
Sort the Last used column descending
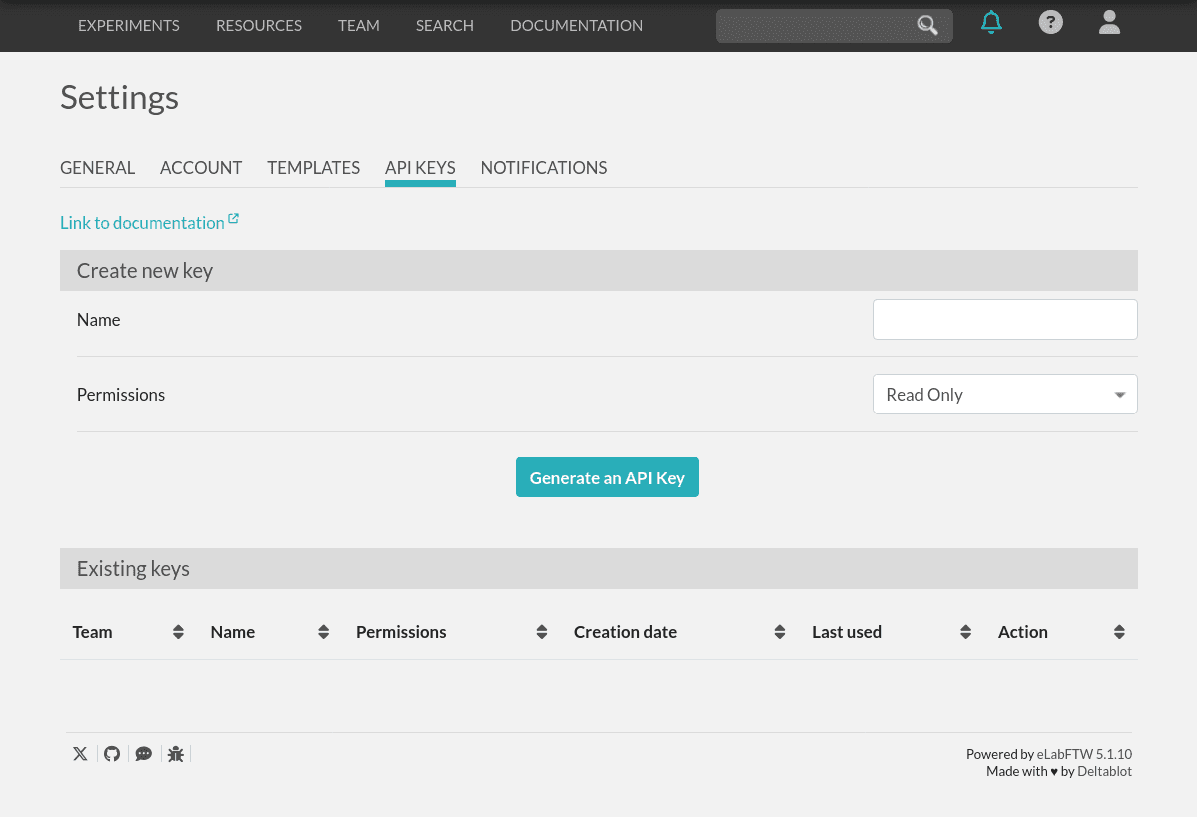pyautogui.click(x=964, y=631)
